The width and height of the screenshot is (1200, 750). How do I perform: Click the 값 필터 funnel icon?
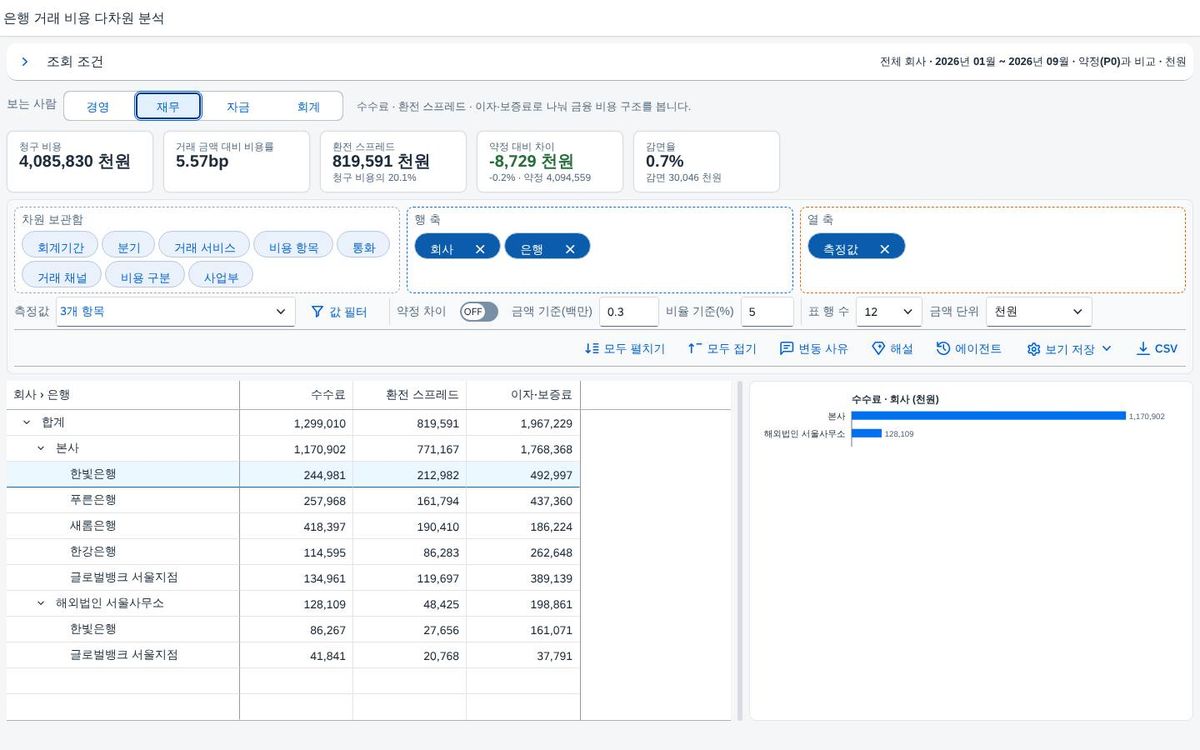[x=317, y=312]
